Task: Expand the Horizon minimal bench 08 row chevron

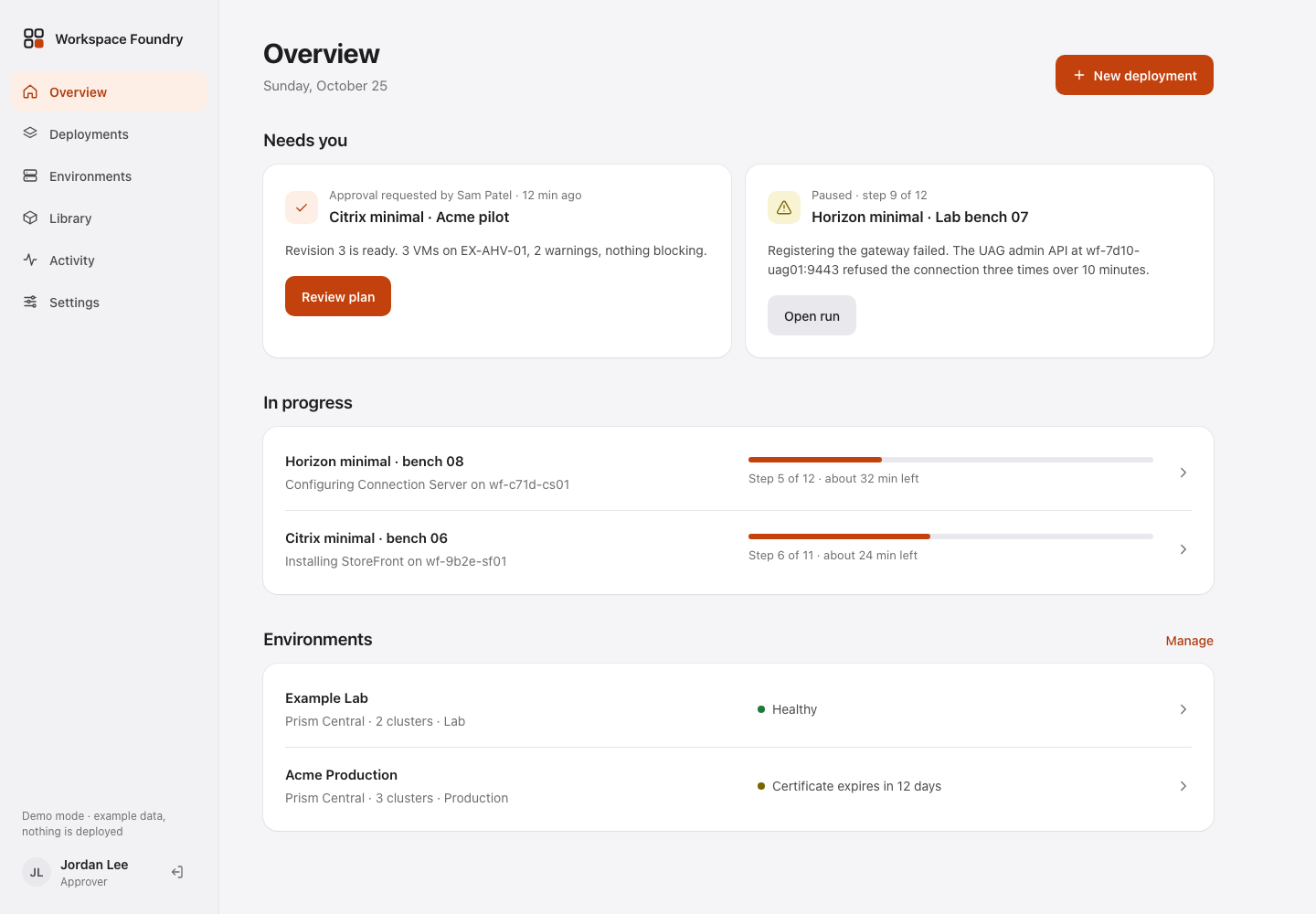Action: [x=1183, y=473]
